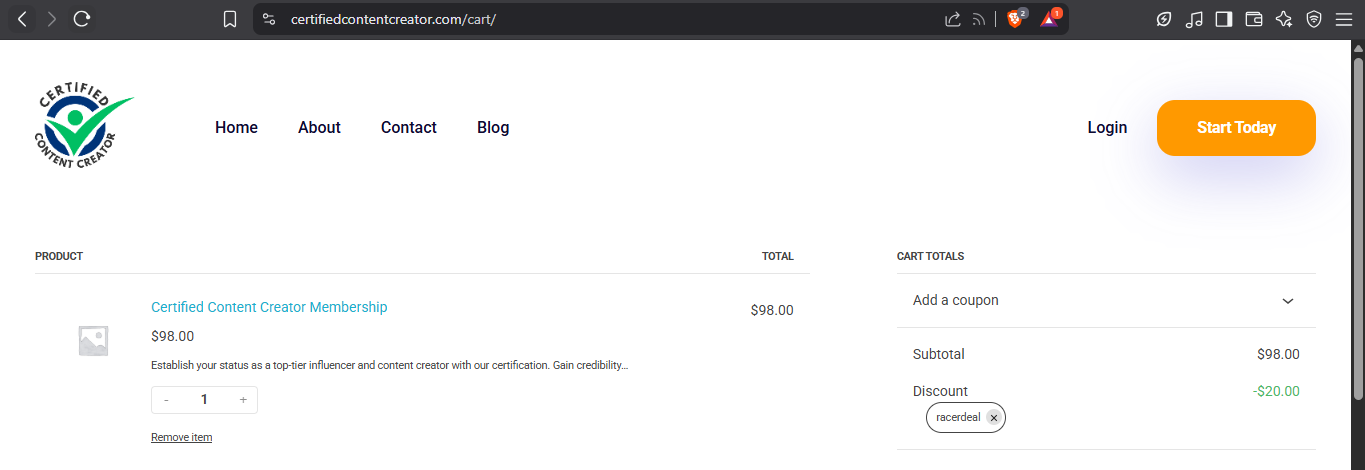
Task: Click the product placeholder image thumbnail
Action: pyautogui.click(x=93, y=341)
